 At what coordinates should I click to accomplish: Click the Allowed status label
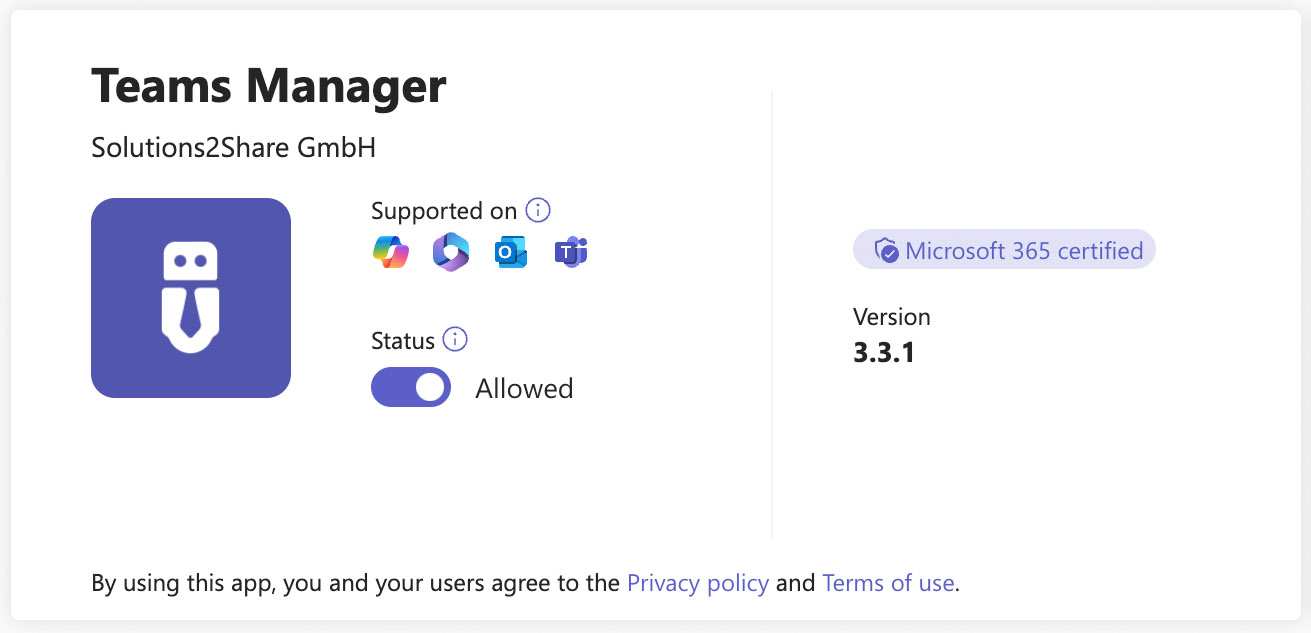coord(524,388)
